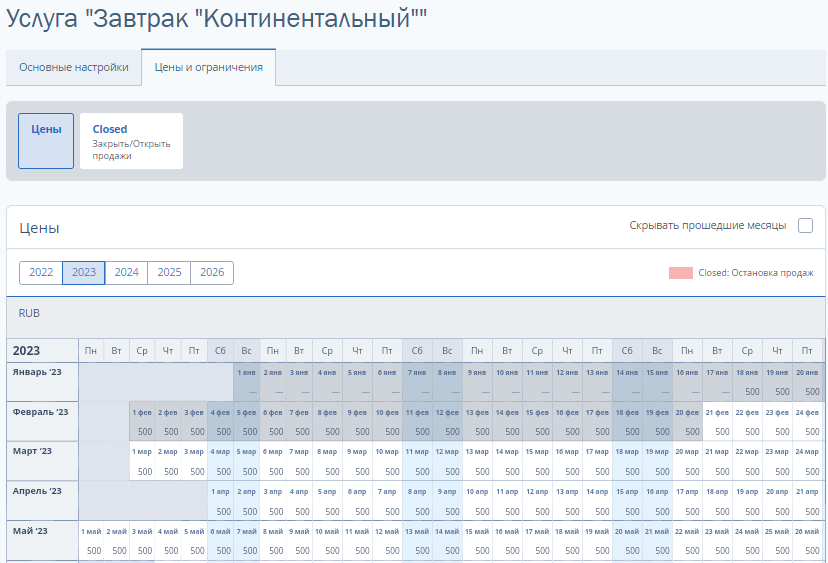Select the 9 май price cell
Image resolution: width=828 pixels, height=563 pixels.
[x=299, y=540]
